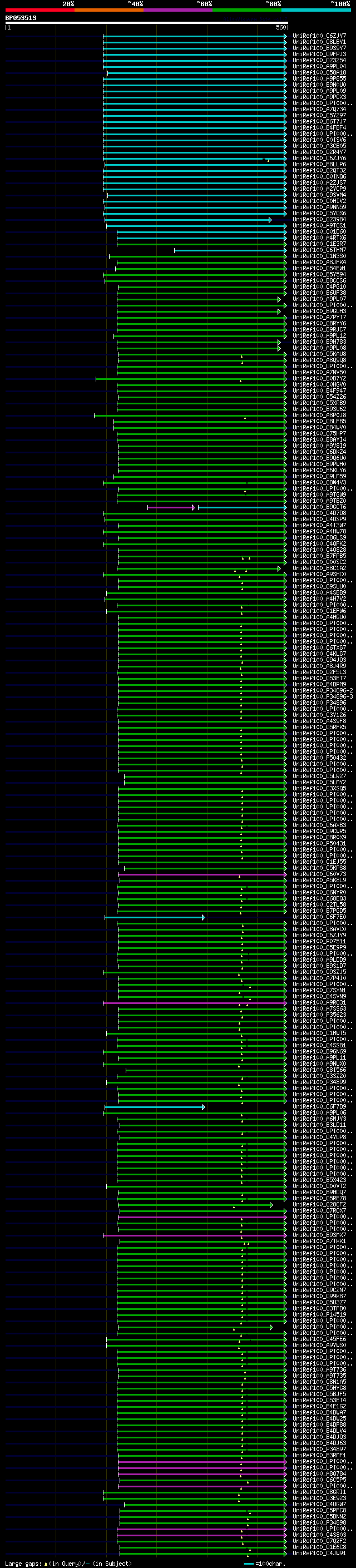Click the green ~80% identity legend bar
The width and height of the screenshot is (356, 1568).
(247, 10)
